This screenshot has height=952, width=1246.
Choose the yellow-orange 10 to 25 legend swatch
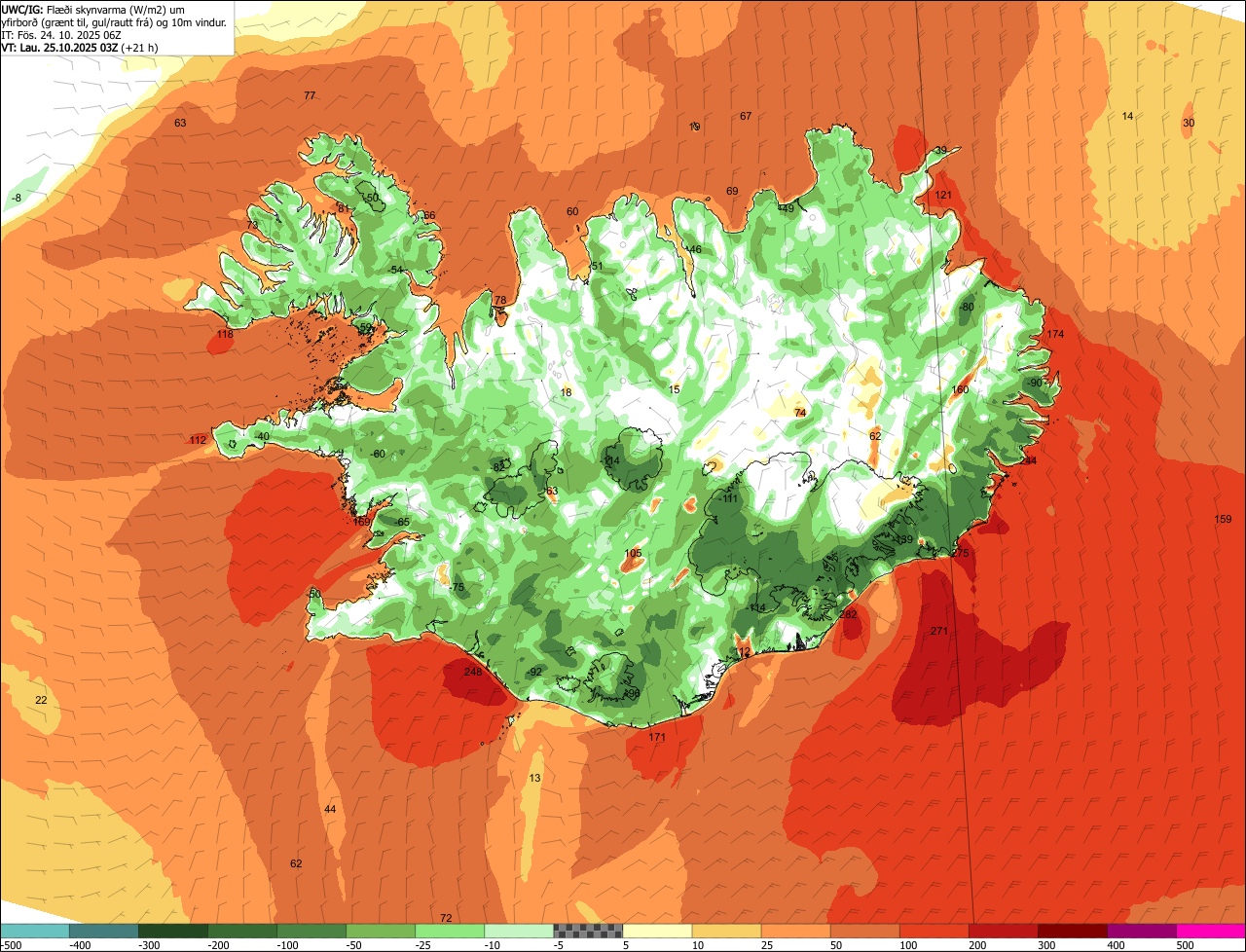(x=726, y=931)
